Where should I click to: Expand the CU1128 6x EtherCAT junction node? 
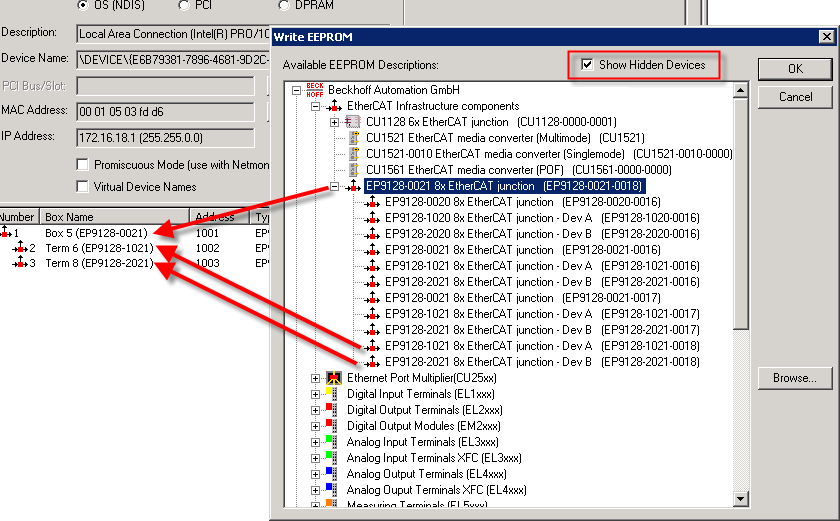pyautogui.click(x=335, y=123)
